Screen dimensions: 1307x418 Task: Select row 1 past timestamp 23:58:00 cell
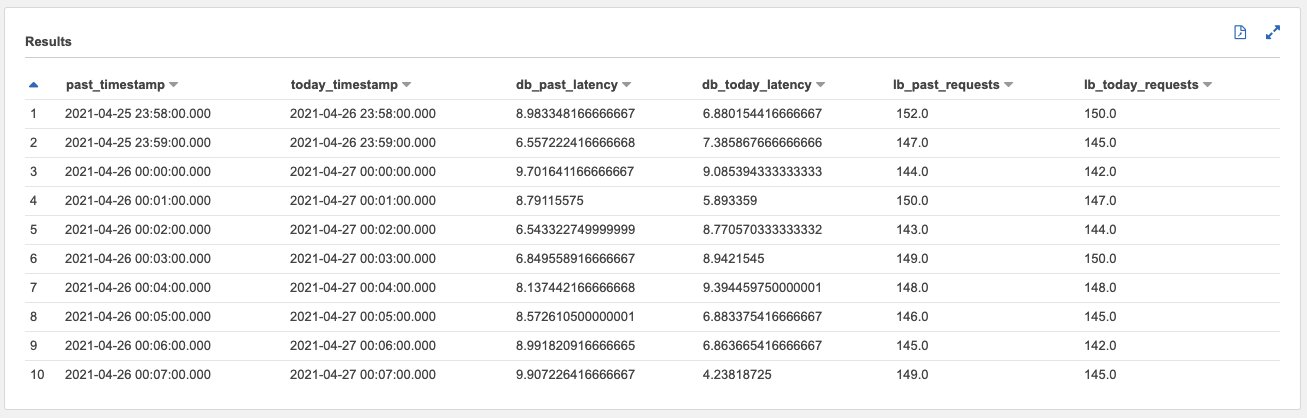[138, 114]
